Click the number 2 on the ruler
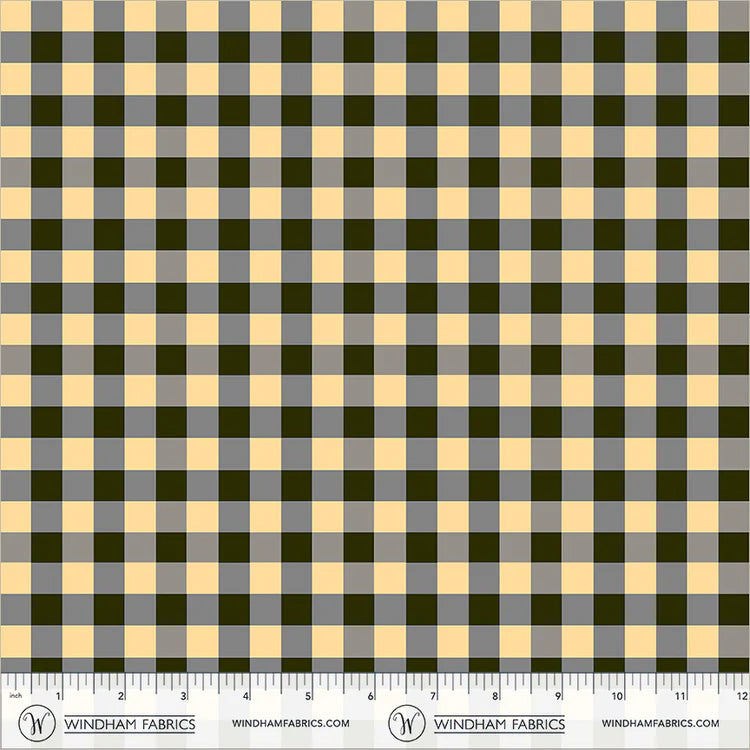This screenshot has height=750, width=750. [x=121, y=696]
